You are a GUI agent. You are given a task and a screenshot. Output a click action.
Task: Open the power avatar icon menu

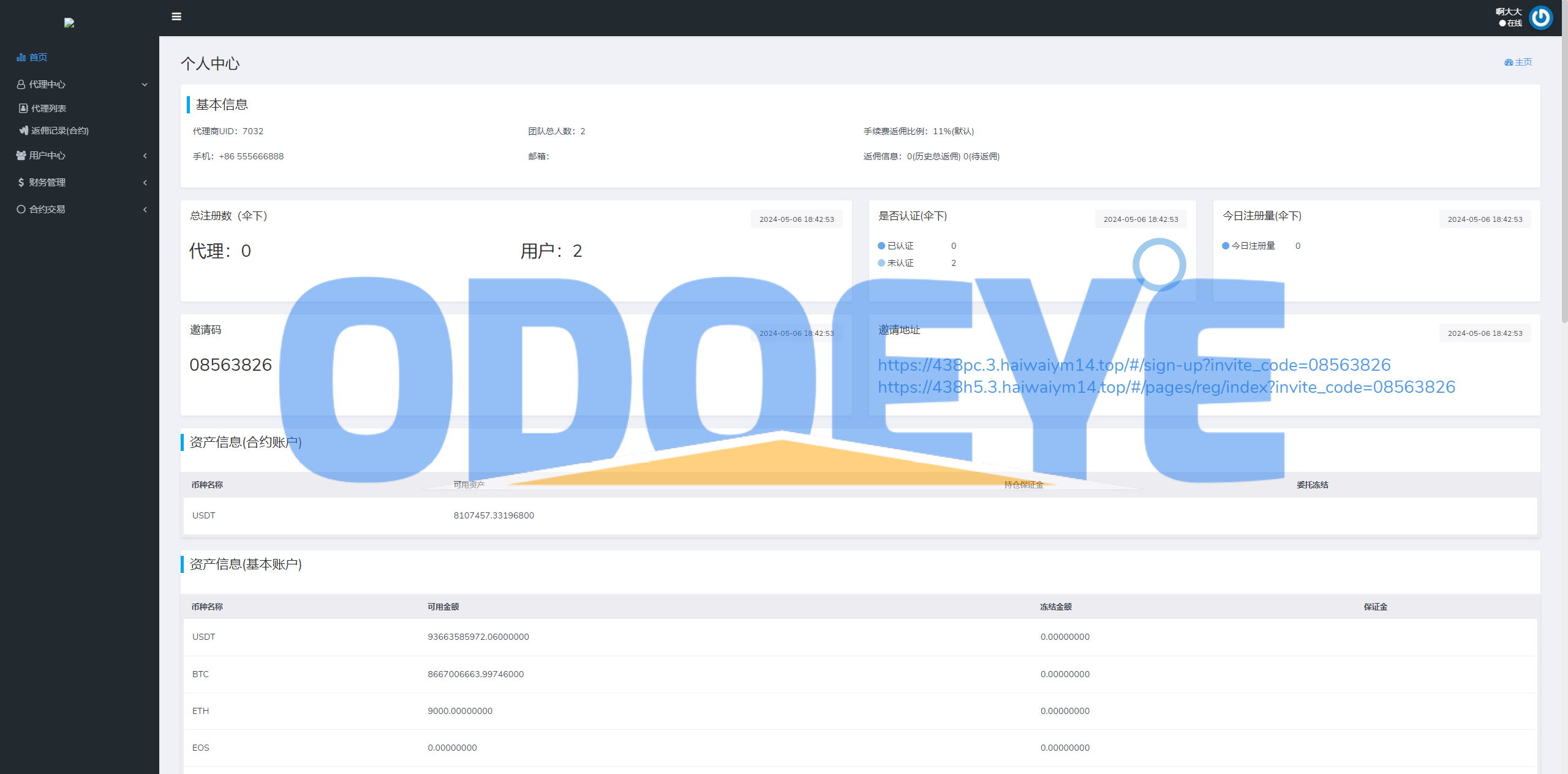1540,18
